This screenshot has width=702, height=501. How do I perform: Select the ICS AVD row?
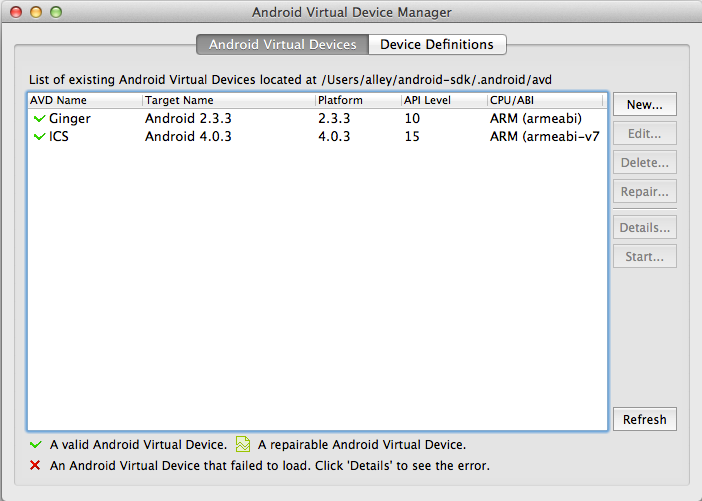(x=317, y=136)
